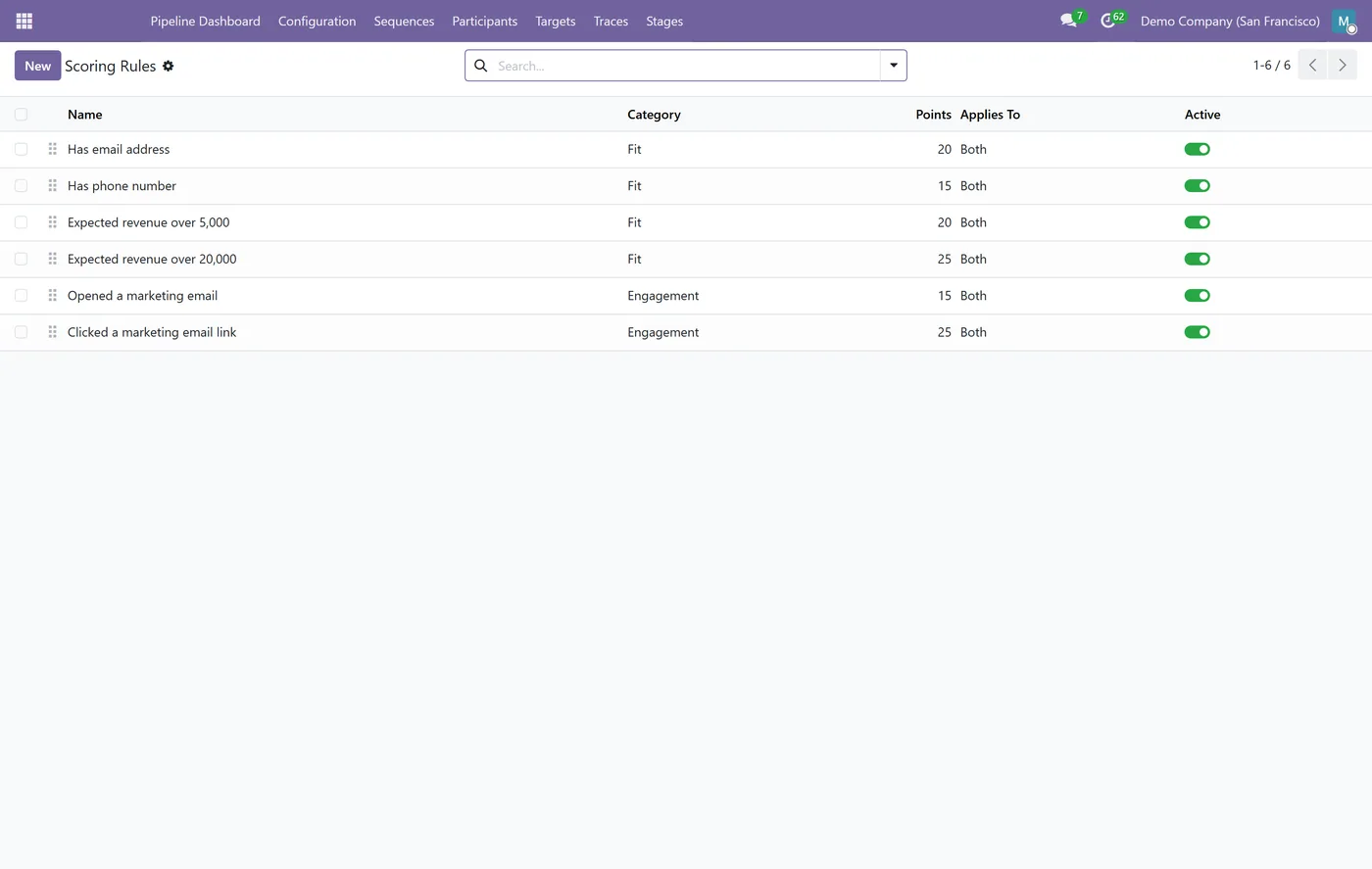The height and width of the screenshot is (869, 1372).
Task: Sort by the Name column header
Action: coord(85,115)
